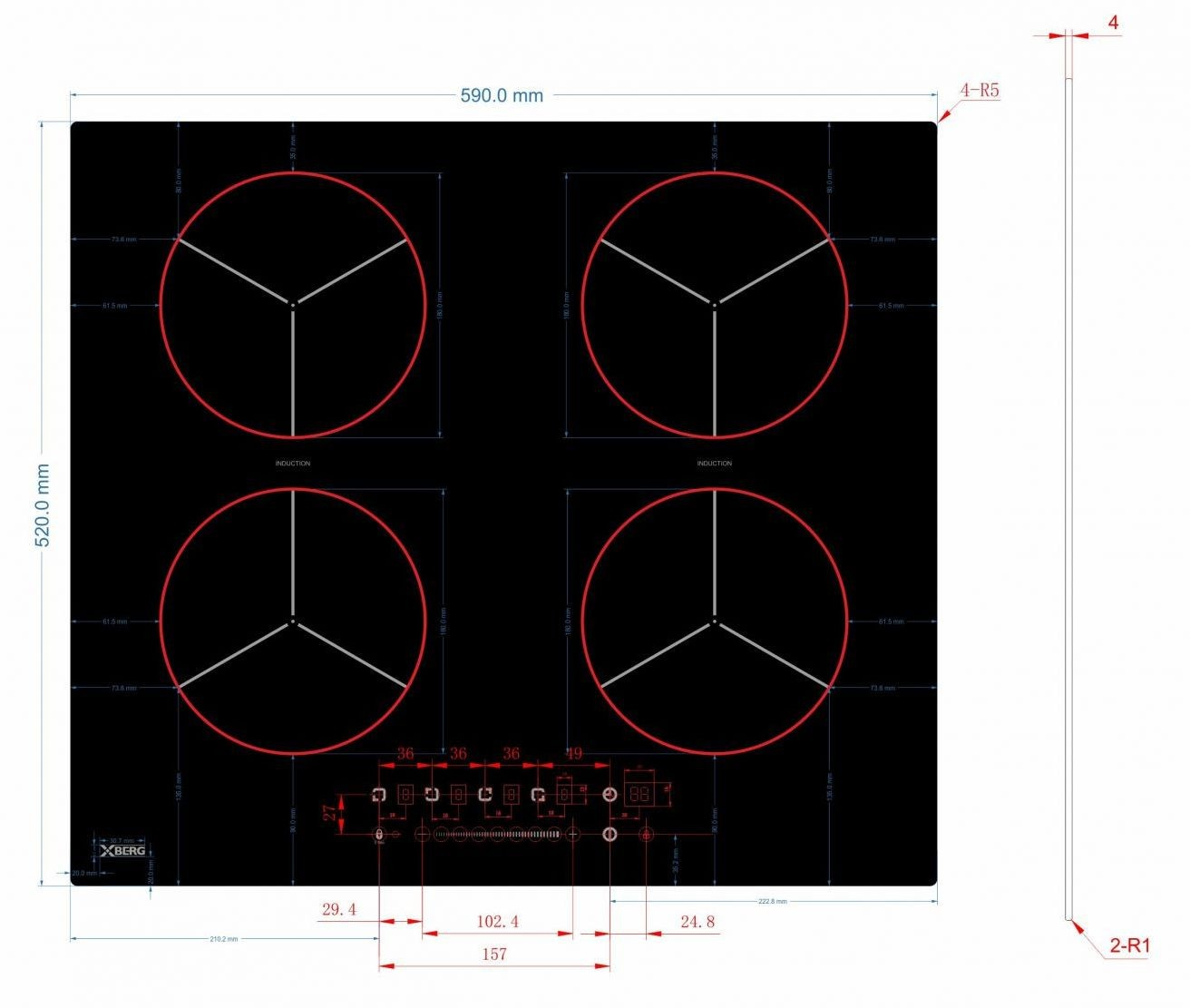Click the XBERG logo on the cooktop
Screen dimensions: 1190x1008
tap(122, 851)
